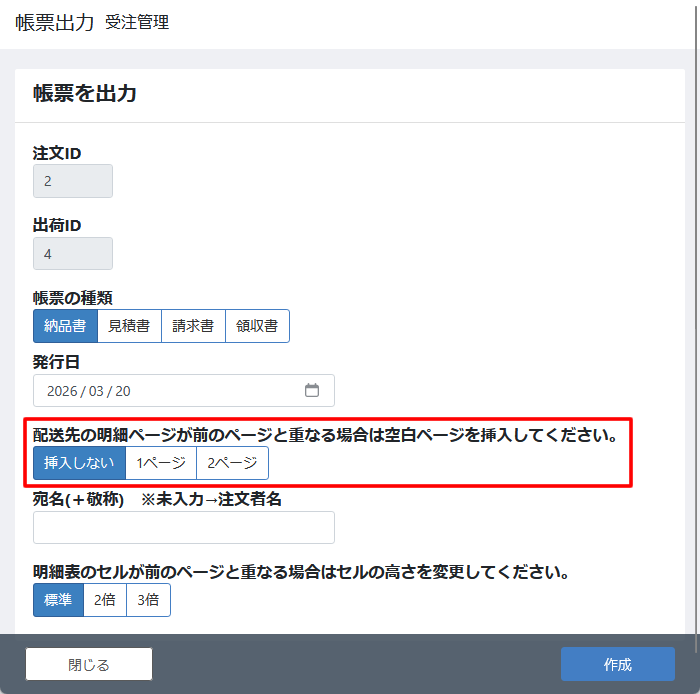Choose 2ページ blank page insertion

pos(232,463)
